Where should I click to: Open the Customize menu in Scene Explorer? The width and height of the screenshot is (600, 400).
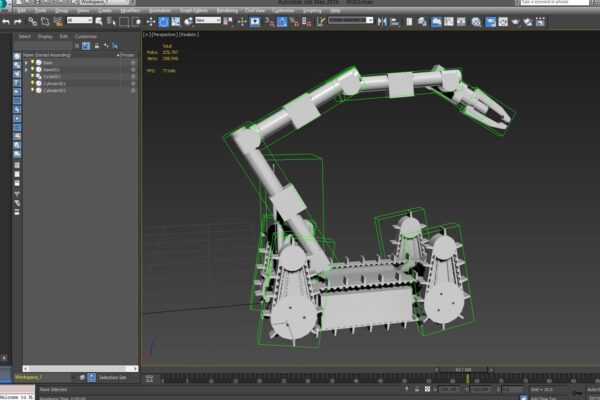click(86, 36)
